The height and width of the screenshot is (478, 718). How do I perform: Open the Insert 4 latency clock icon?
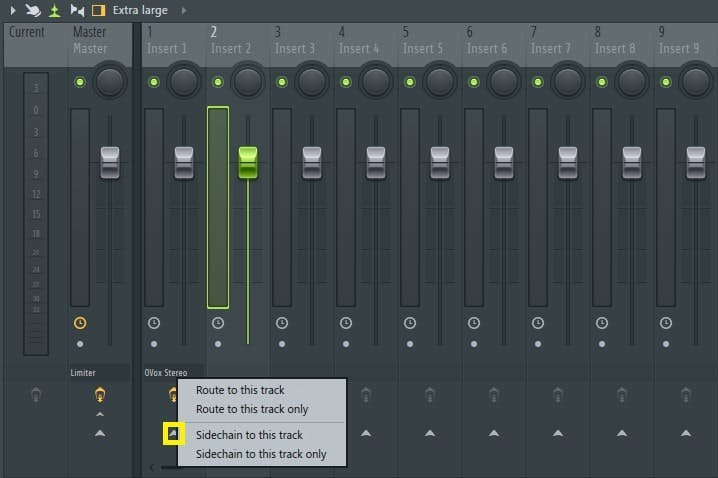pos(346,323)
